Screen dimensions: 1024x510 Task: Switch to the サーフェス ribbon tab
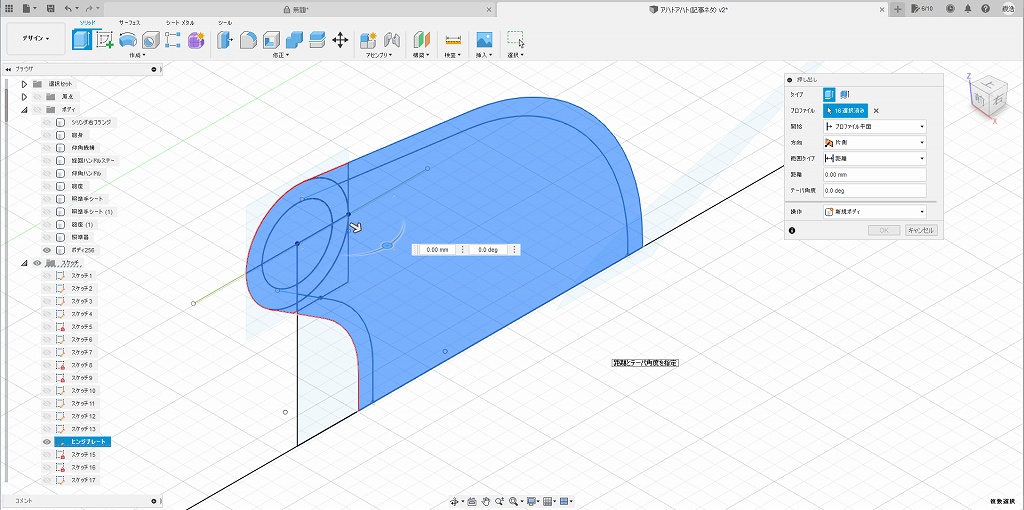[x=130, y=22]
